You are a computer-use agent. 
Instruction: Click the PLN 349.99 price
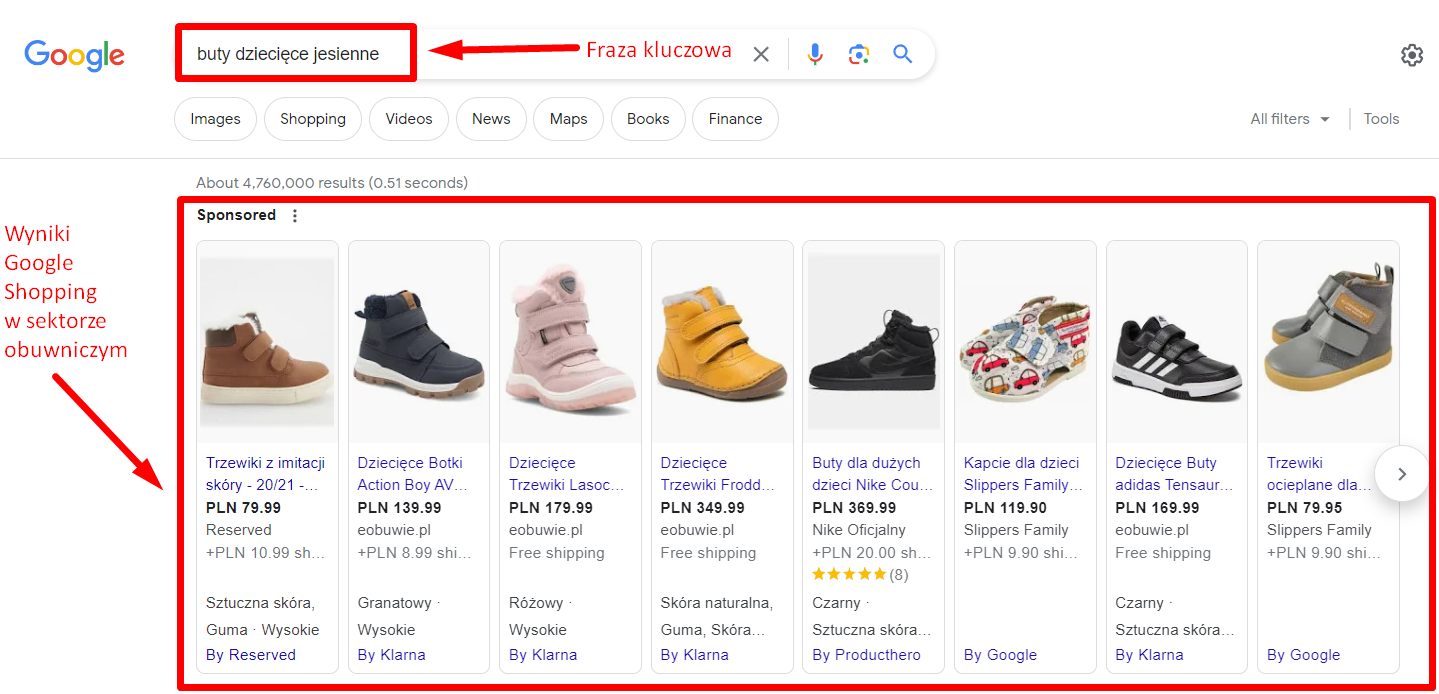coord(702,508)
